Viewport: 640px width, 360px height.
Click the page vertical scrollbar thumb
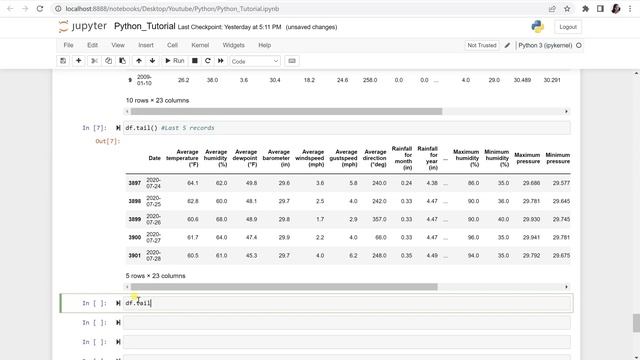[x=636, y=323]
